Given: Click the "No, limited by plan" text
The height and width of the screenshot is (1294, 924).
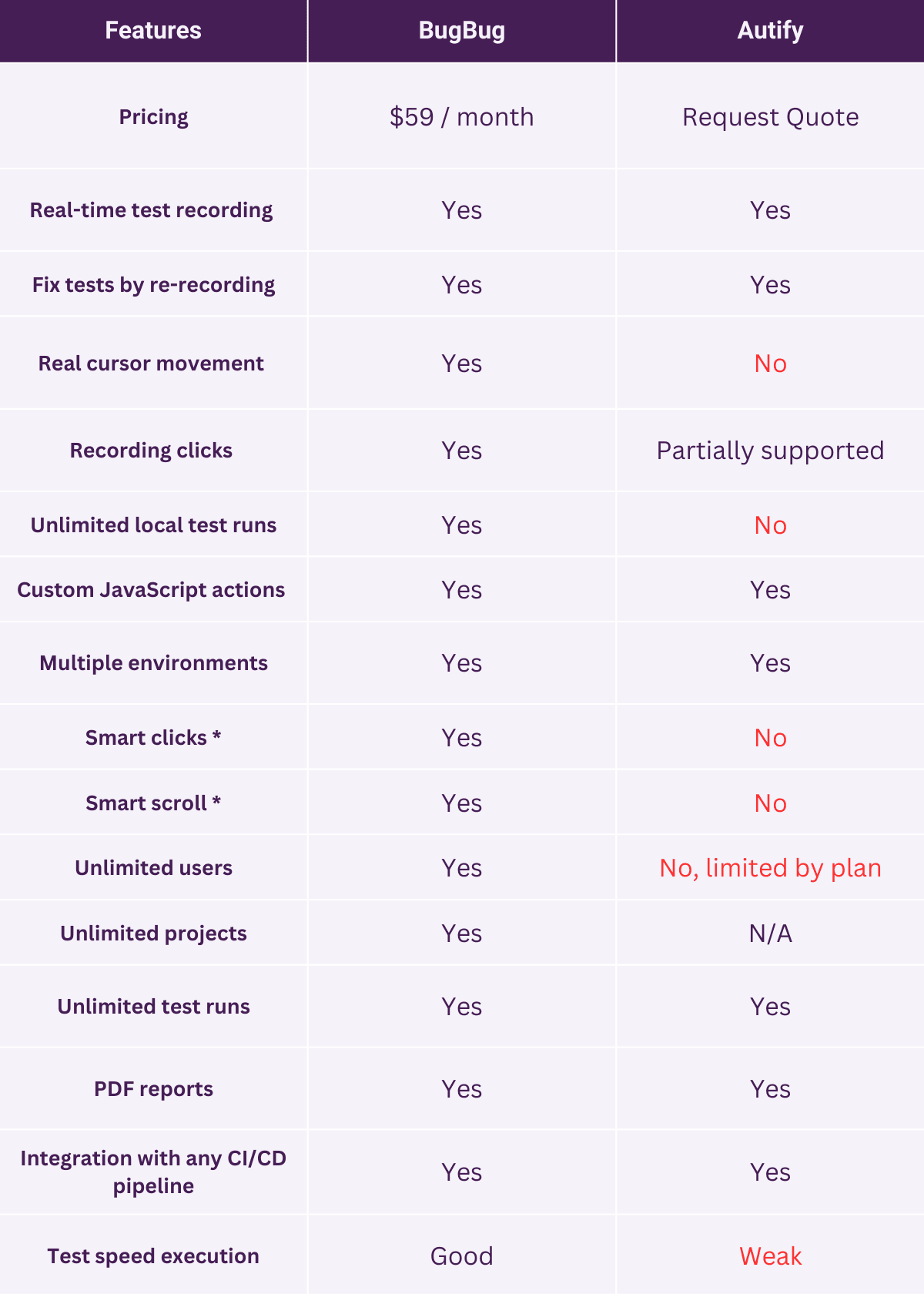Looking at the screenshot, I should pos(770,868).
